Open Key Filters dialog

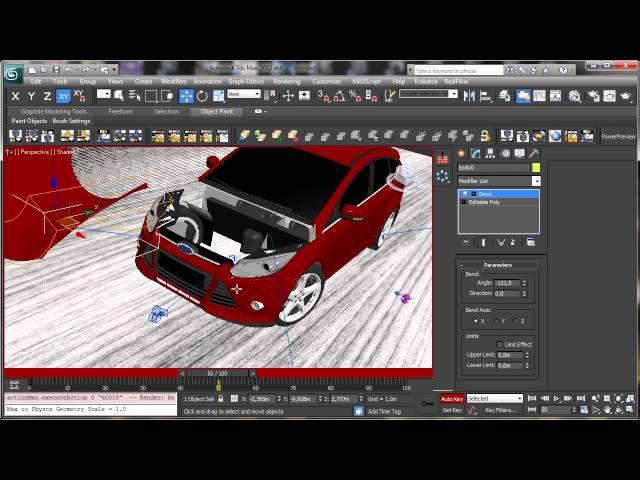coord(501,410)
